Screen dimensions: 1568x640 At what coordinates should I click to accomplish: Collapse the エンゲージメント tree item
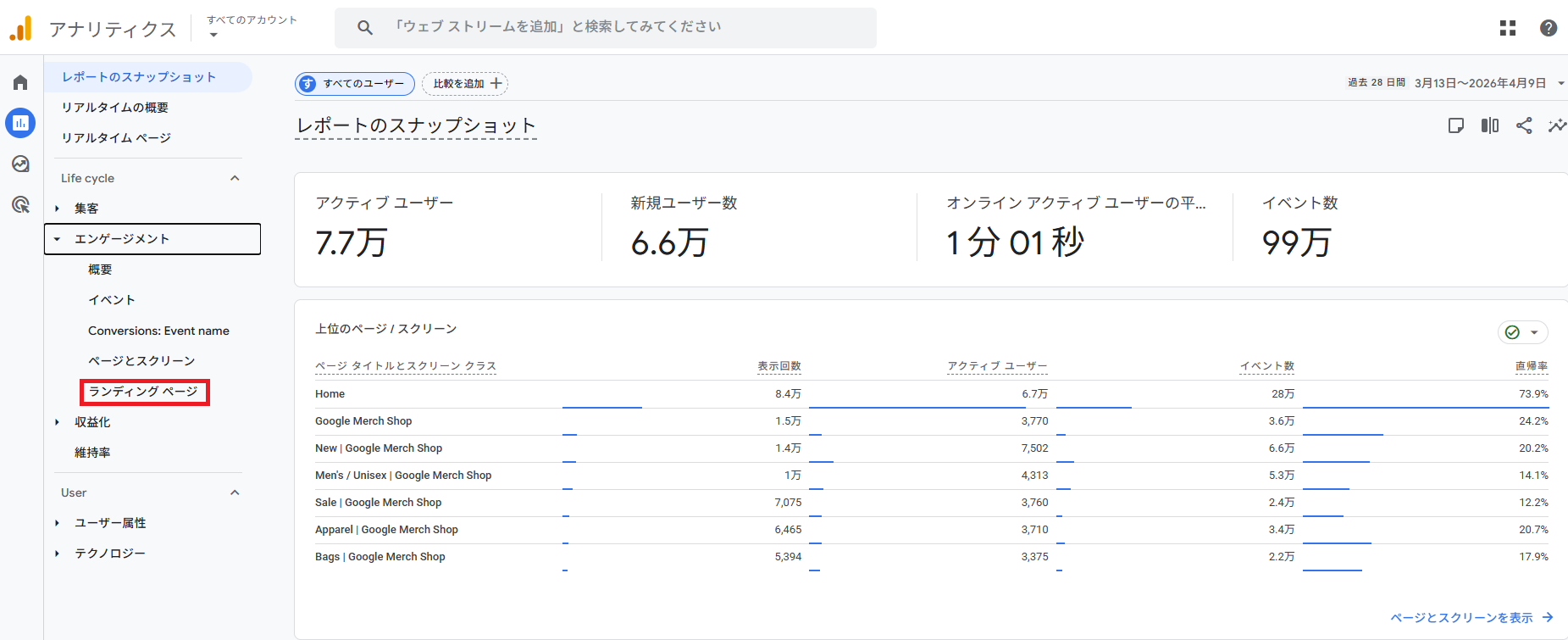coord(57,239)
